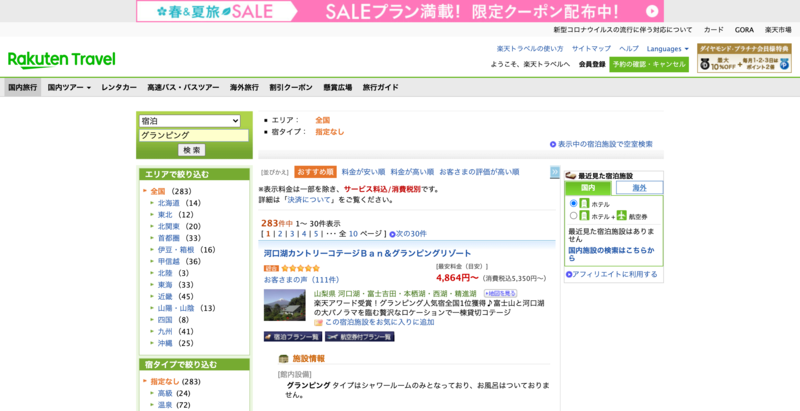Click the 航空券付プラン一覧 button
The width and height of the screenshot is (800, 411).
pos(360,337)
